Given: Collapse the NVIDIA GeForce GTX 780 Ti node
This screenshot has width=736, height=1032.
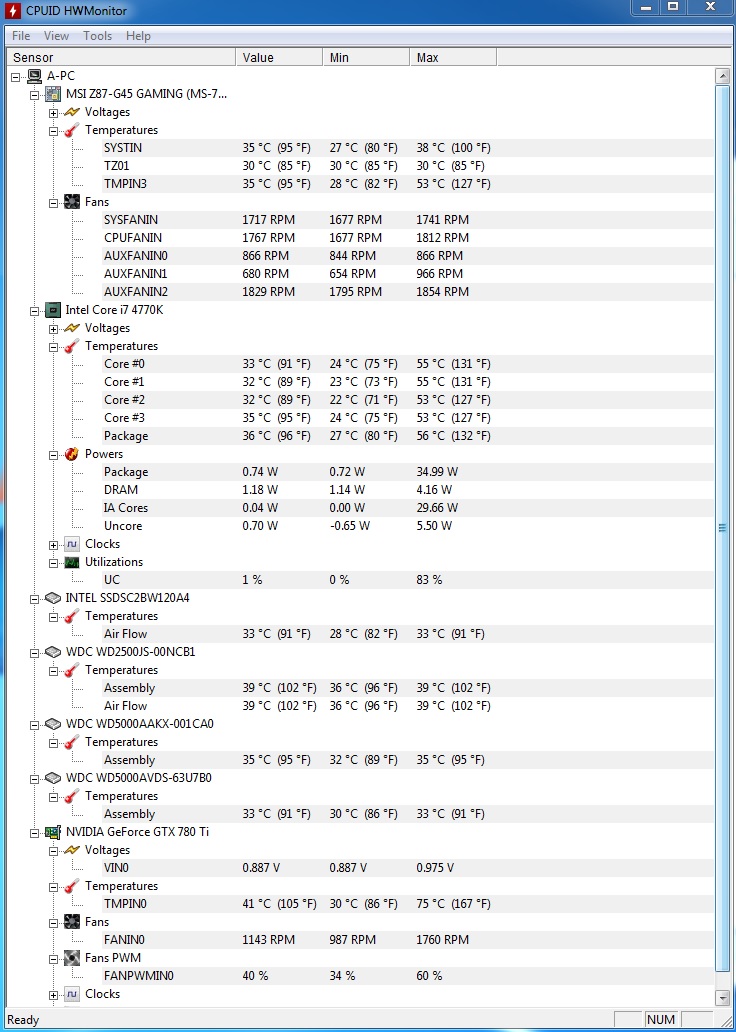Looking at the screenshot, I should [34, 833].
